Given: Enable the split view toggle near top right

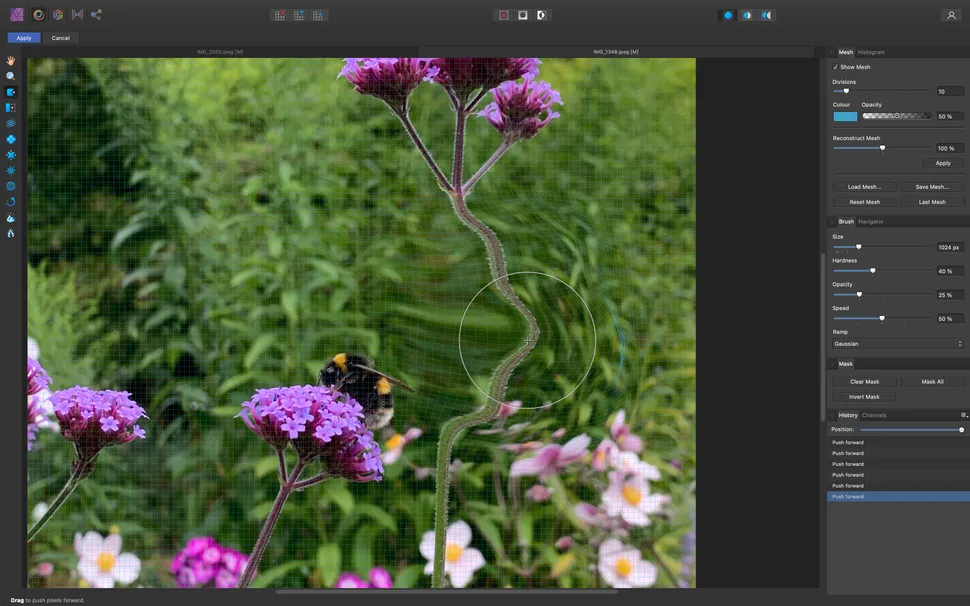Looking at the screenshot, I should tap(745, 15).
